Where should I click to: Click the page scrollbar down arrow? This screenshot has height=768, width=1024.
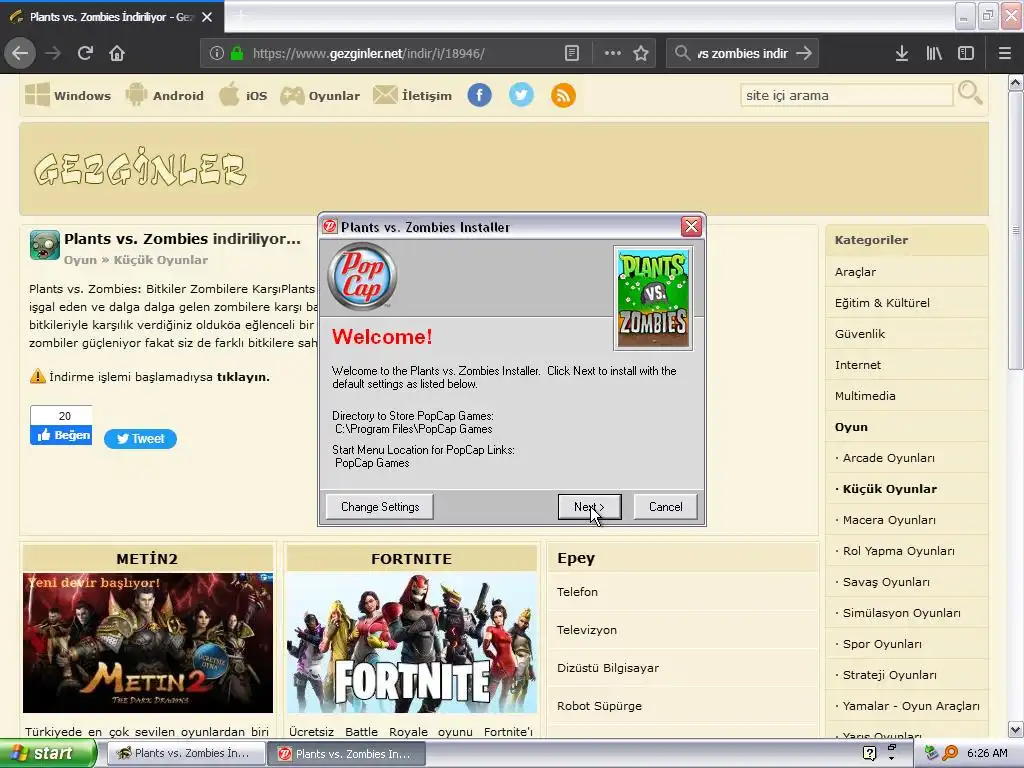point(1016,729)
